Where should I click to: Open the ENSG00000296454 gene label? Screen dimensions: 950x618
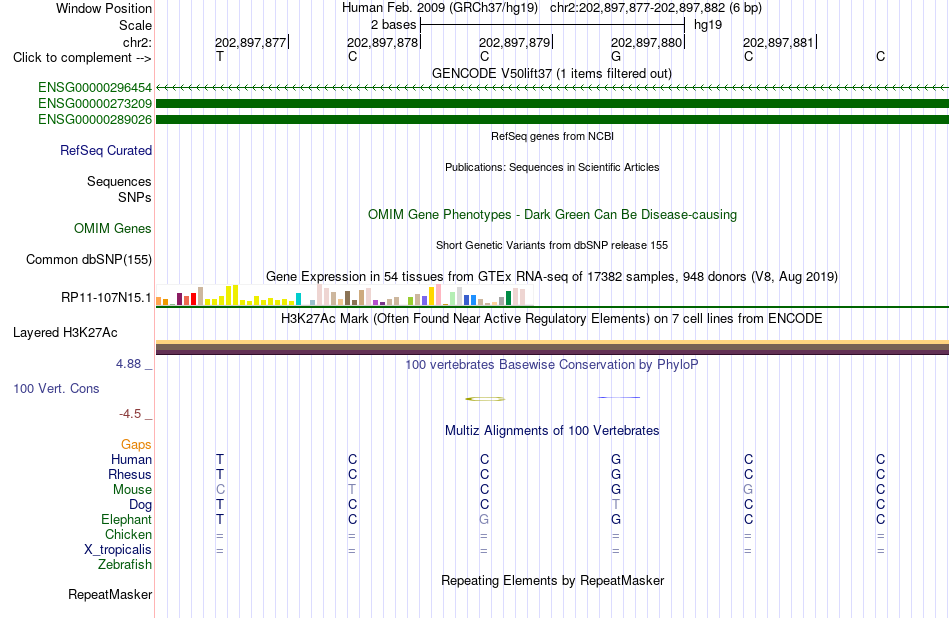95,88
